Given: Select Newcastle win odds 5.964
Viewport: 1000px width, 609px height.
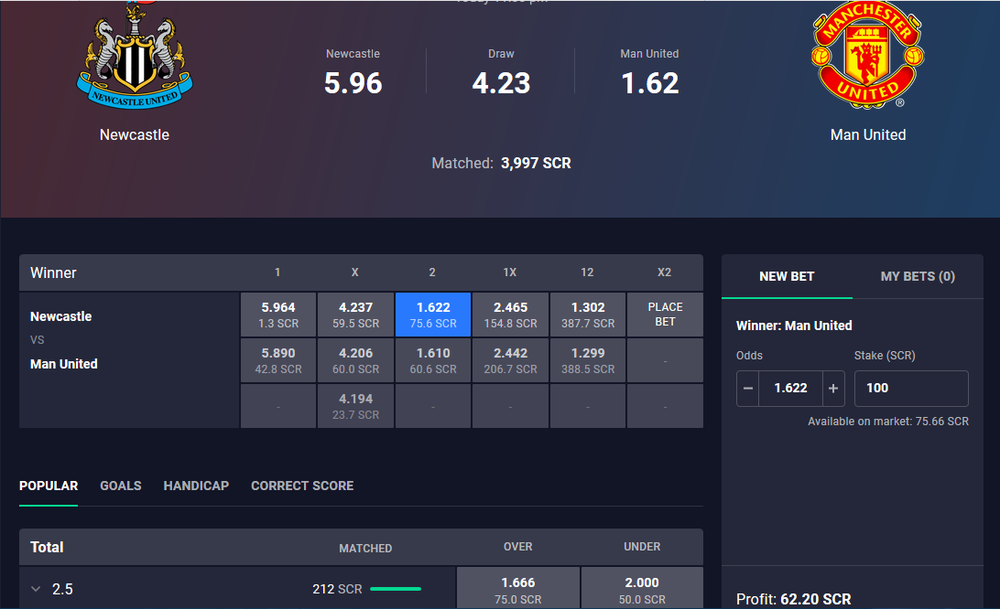Looking at the screenshot, I should (x=278, y=314).
